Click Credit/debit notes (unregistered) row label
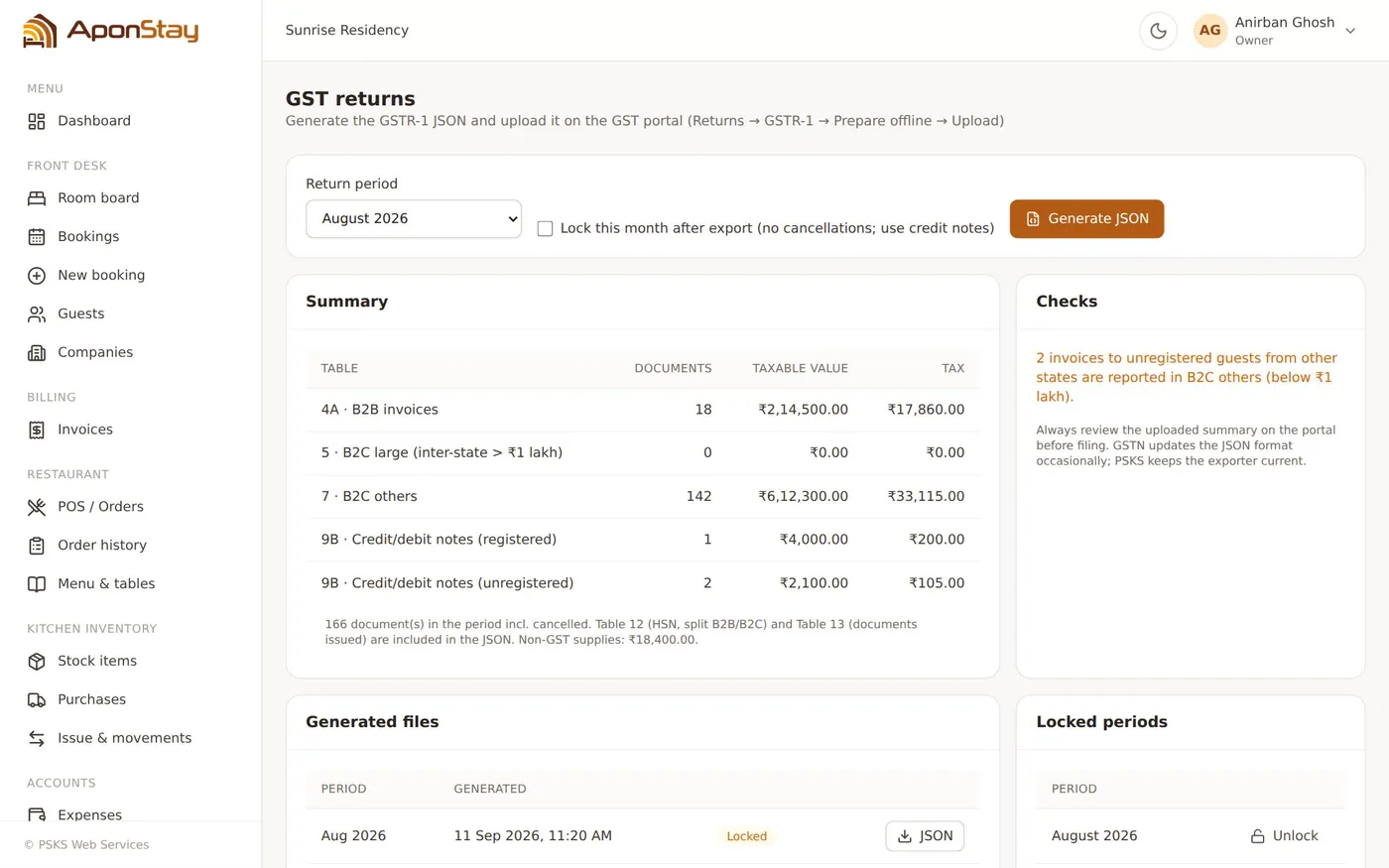 [447, 583]
